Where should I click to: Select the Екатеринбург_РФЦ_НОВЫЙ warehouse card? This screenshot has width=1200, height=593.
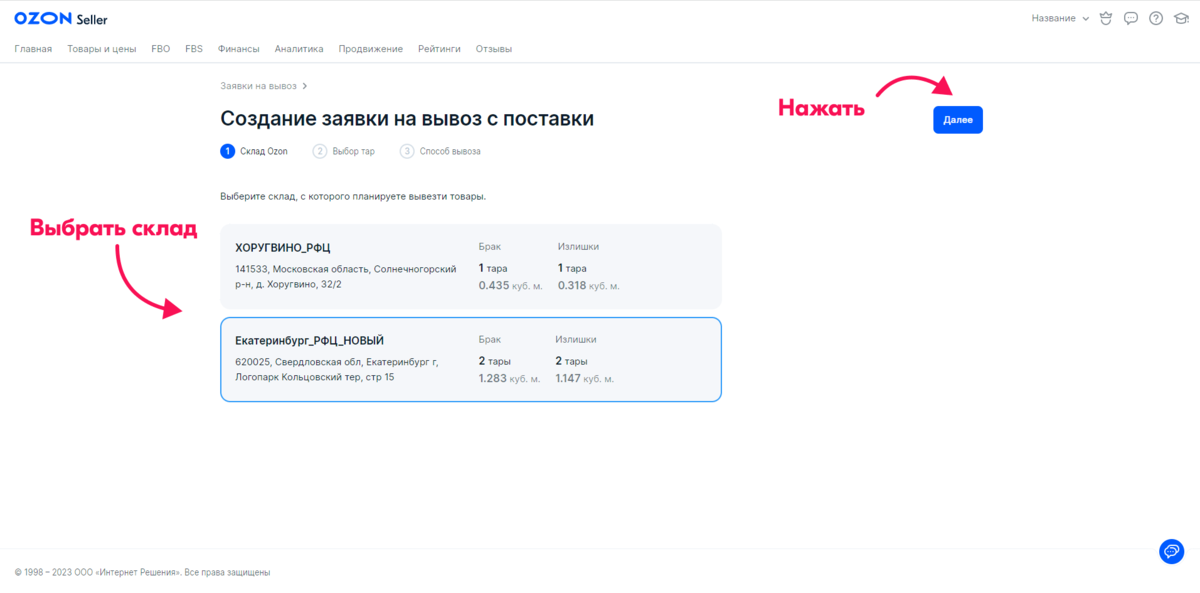tap(471, 359)
